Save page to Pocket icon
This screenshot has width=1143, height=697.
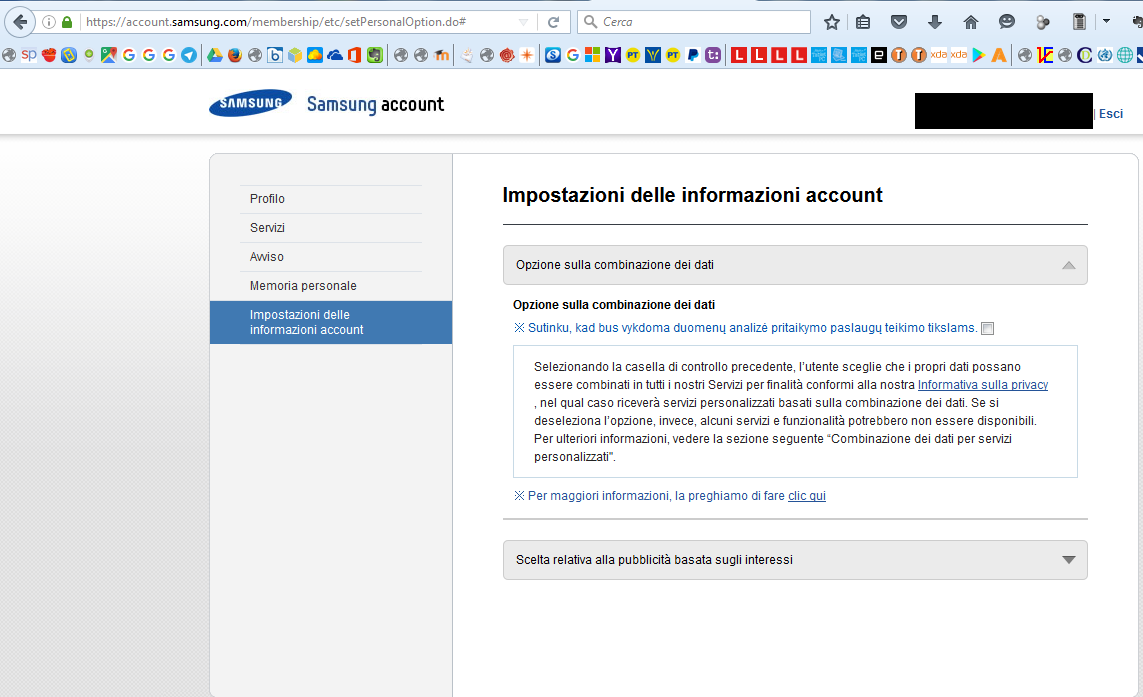click(899, 22)
